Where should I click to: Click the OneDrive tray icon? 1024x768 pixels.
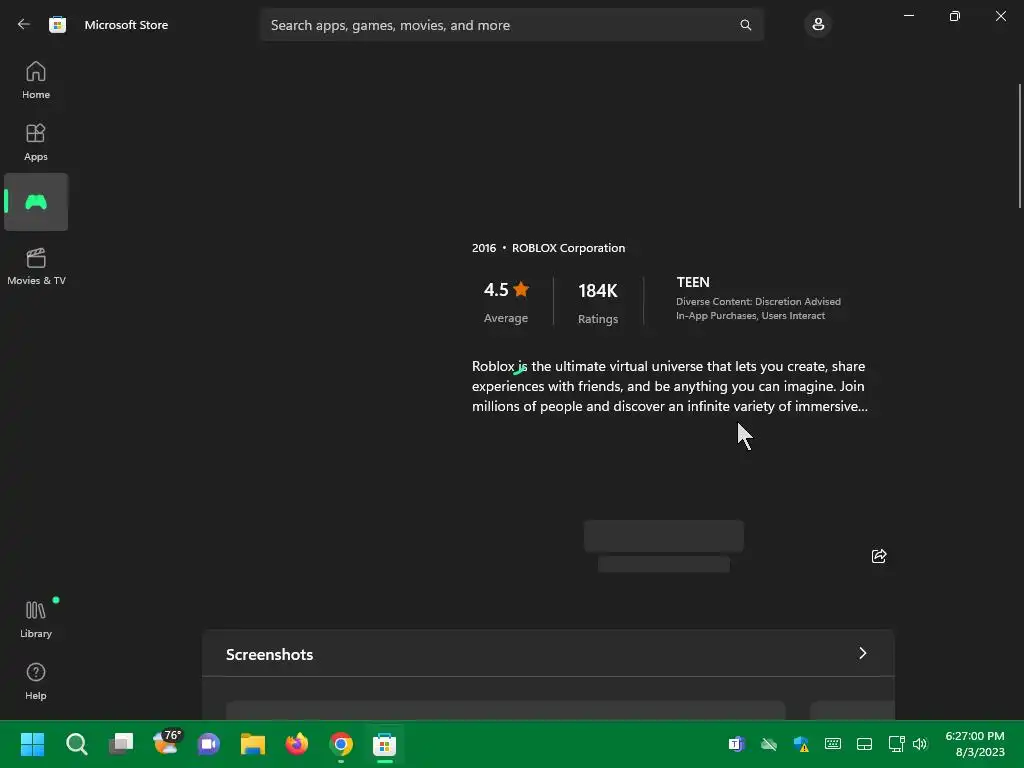tap(769, 744)
